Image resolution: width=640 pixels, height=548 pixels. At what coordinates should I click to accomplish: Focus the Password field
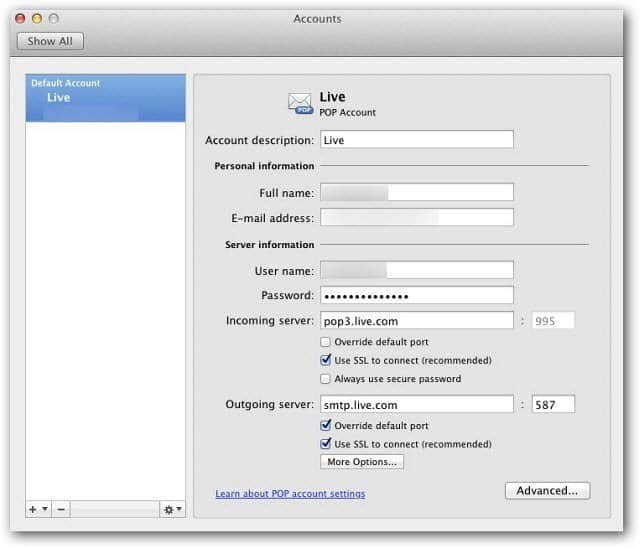point(417,295)
